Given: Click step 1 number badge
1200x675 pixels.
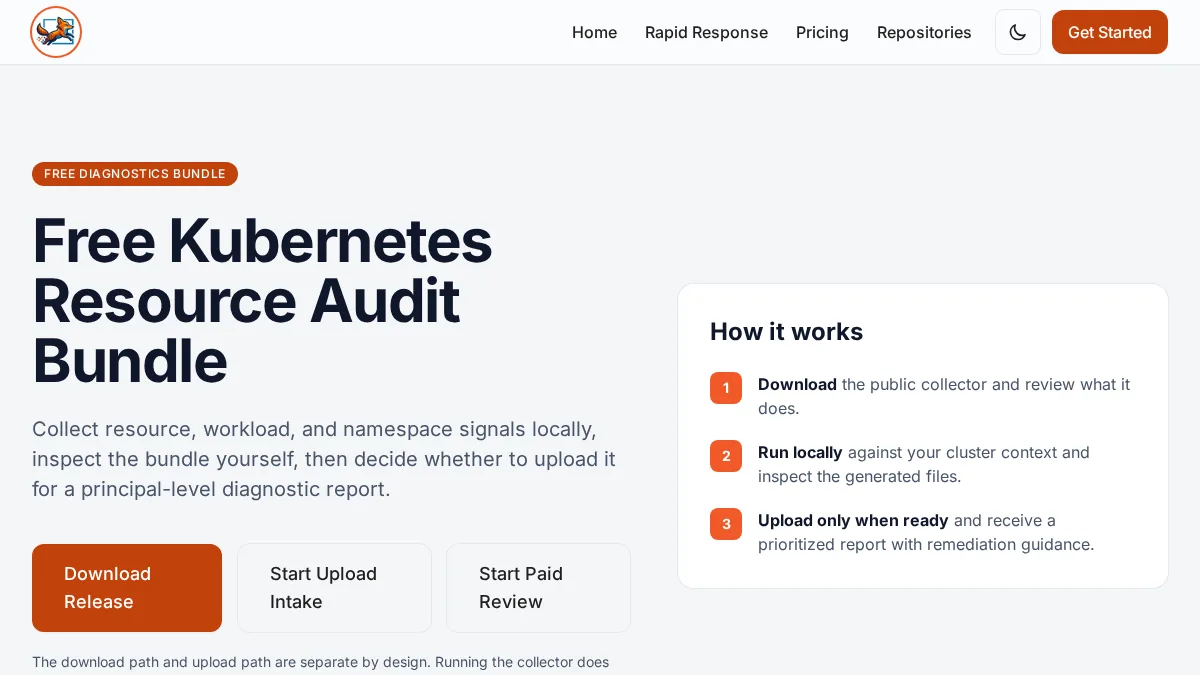Looking at the screenshot, I should [x=726, y=388].
